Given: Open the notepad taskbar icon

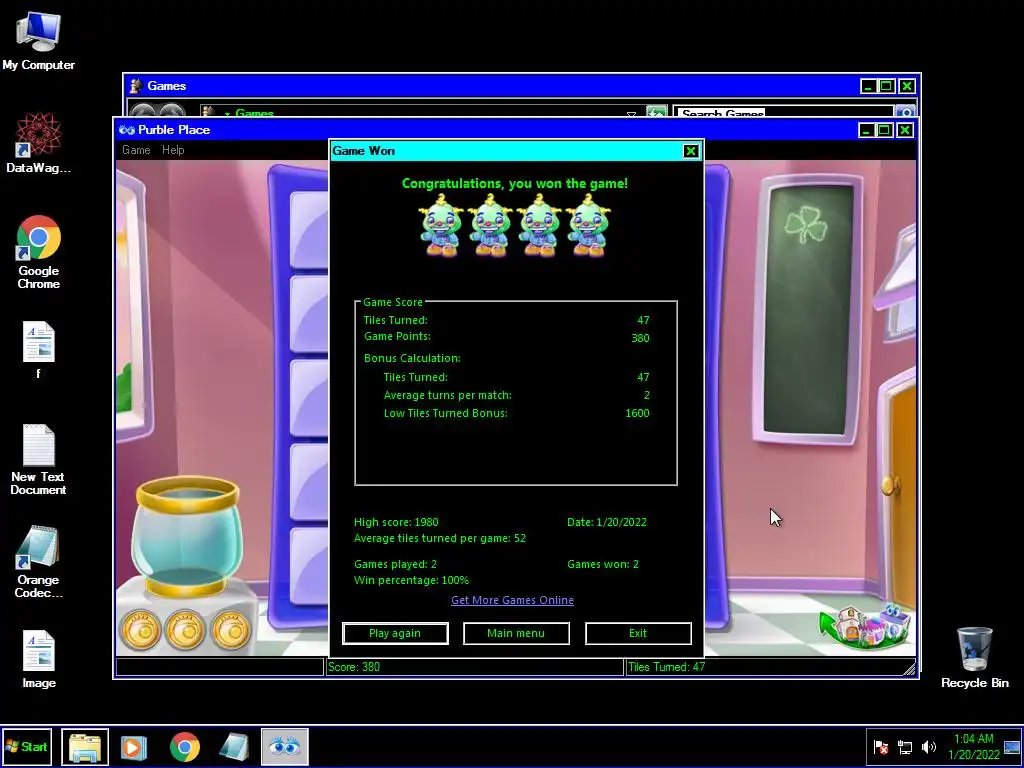Looking at the screenshot, I should tap(234, 747).
